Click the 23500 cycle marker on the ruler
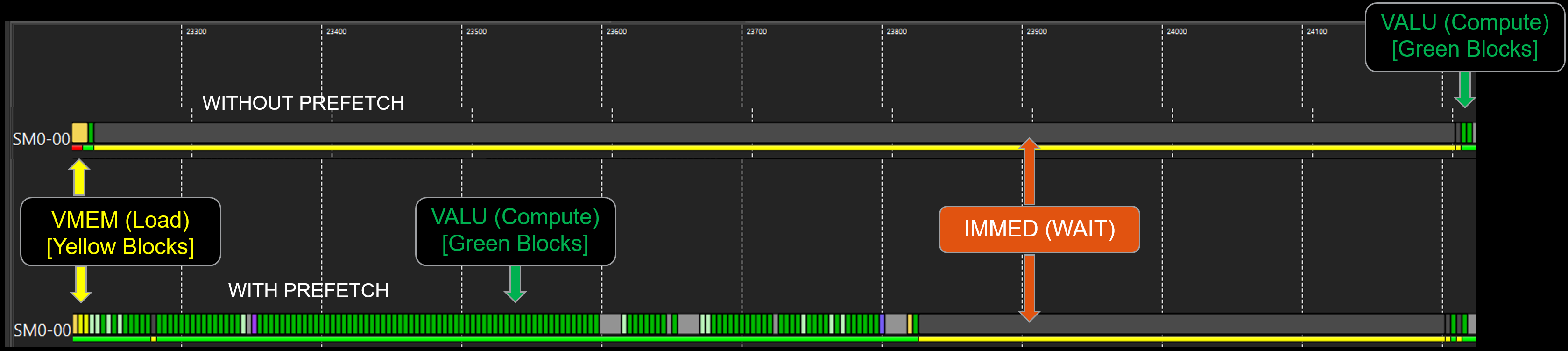1568x351 pixels. point(476,31)
